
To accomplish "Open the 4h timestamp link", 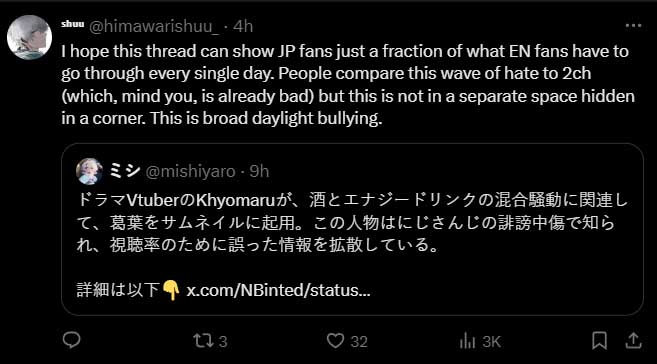I will click(243, 26).
